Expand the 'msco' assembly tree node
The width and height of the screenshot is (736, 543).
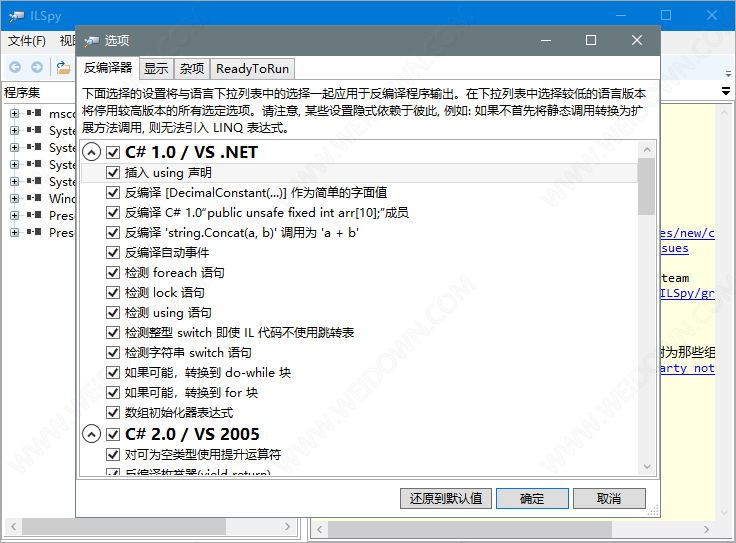click(x=15, y=114)
